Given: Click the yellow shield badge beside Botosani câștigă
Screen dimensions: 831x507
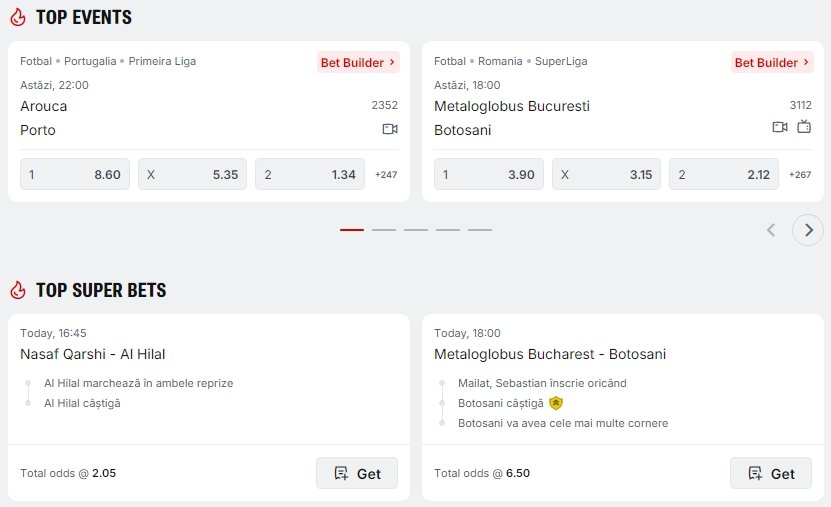Looking at the screenshot, I should tap(556, 403).
